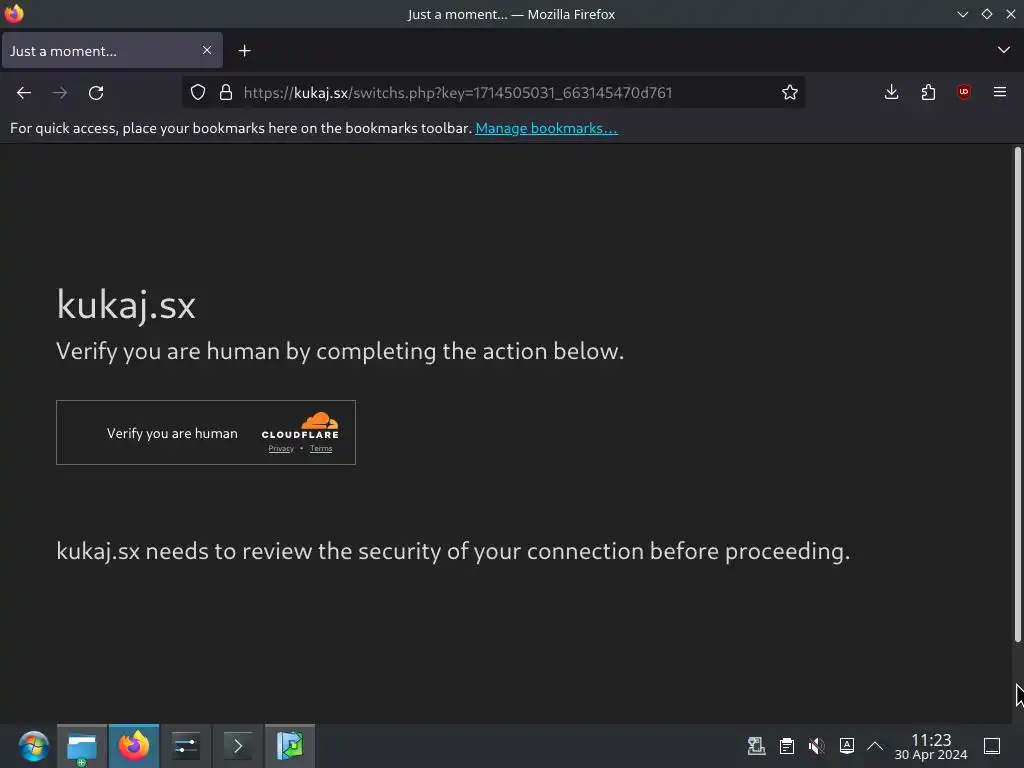Open the green arrows taskbar app
Viewport: 1024px width, 768px height.
pos(289,746)
